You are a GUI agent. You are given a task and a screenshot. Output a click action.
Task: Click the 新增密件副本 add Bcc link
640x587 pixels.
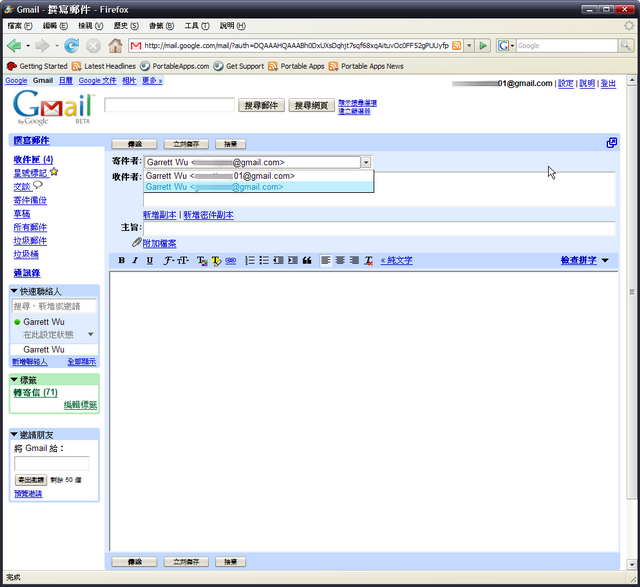point(208,215)
